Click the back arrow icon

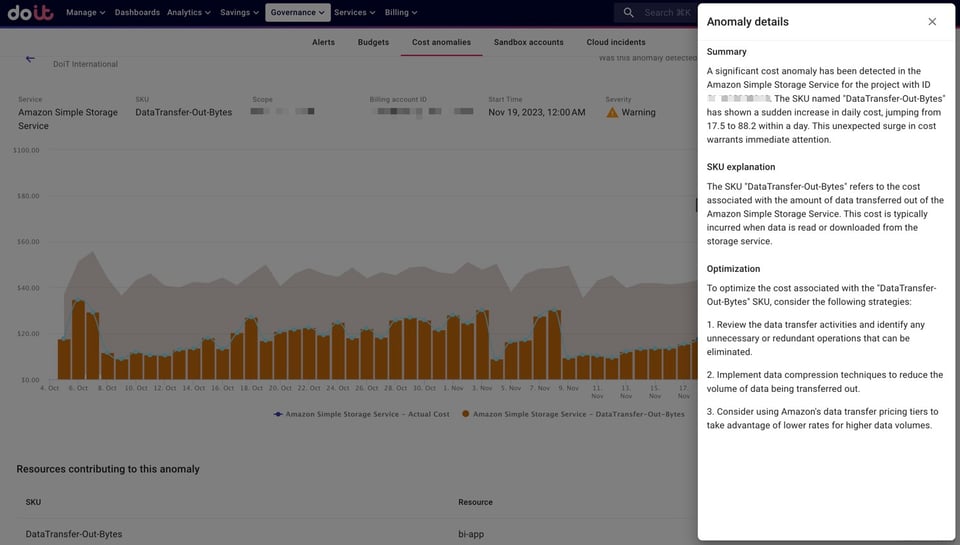[30, 59]
